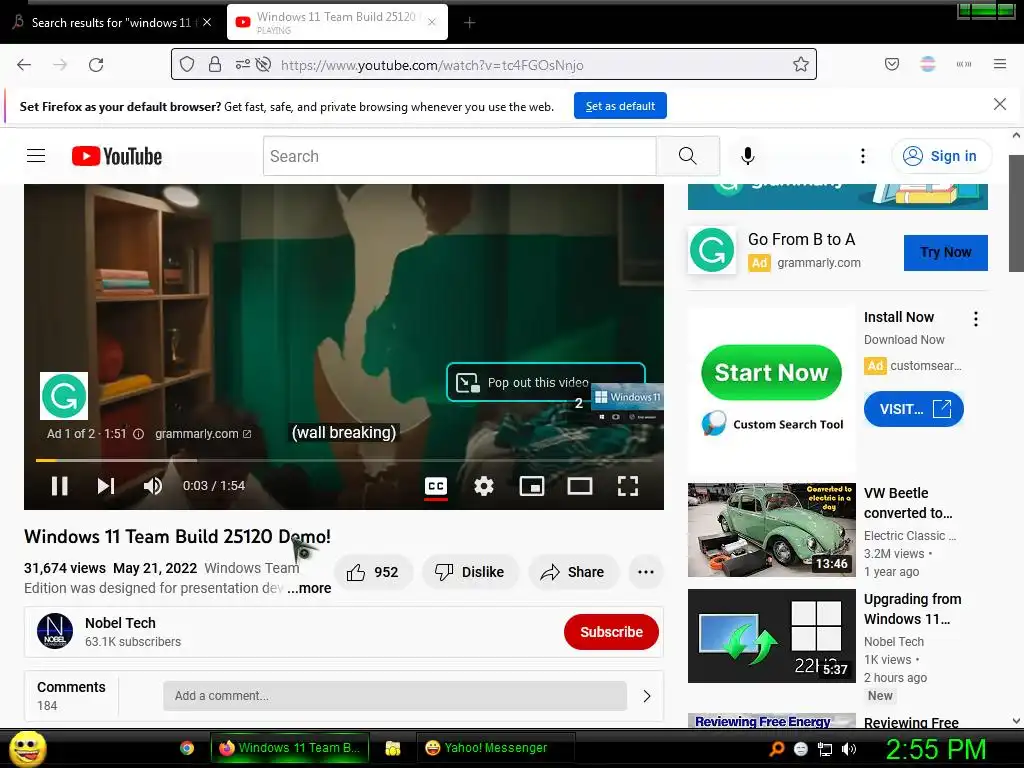
Task: Focus the YouTube Search field
Action: [x=460, y=156]
